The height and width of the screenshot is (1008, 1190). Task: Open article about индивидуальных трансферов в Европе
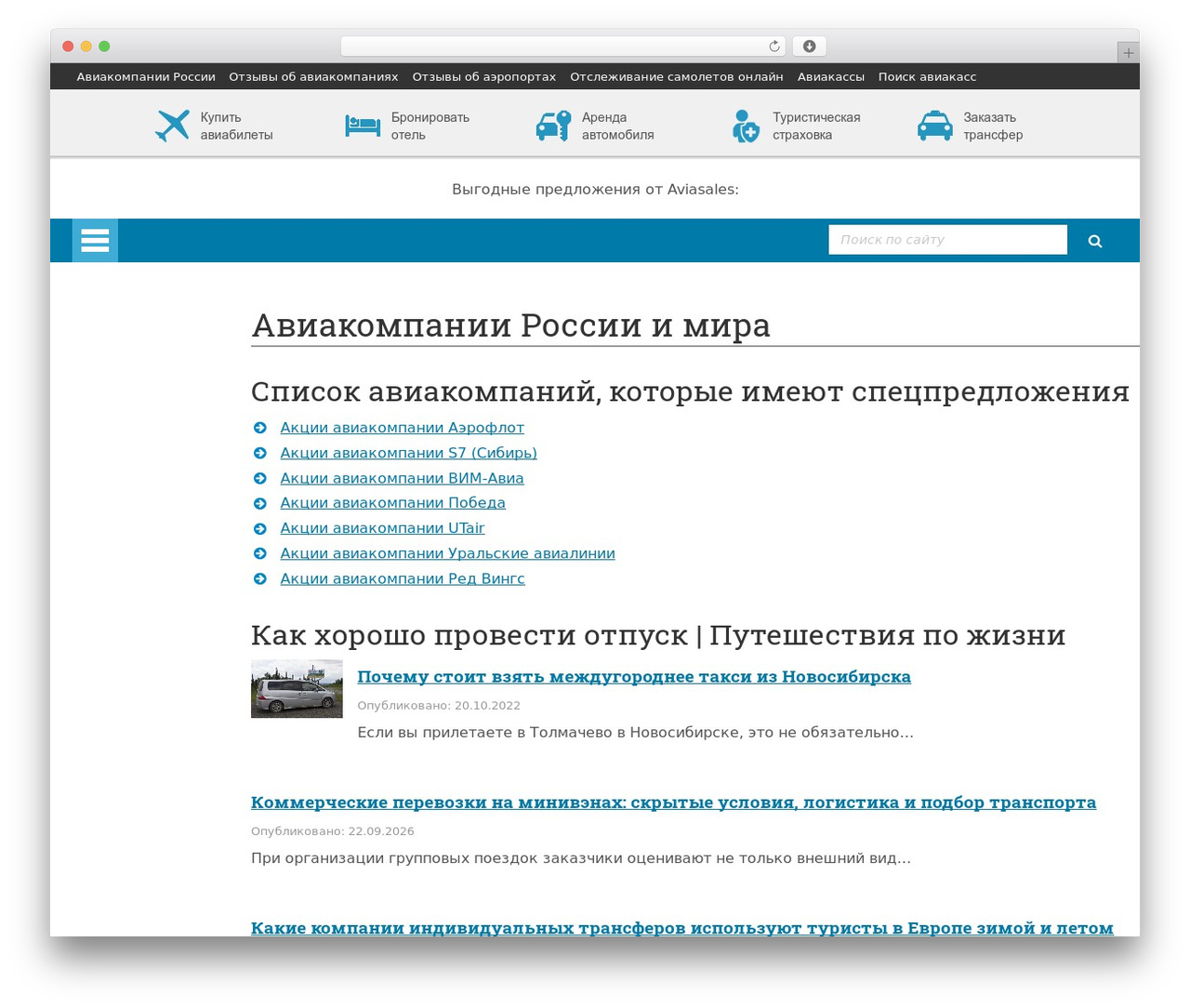point(682,928)
